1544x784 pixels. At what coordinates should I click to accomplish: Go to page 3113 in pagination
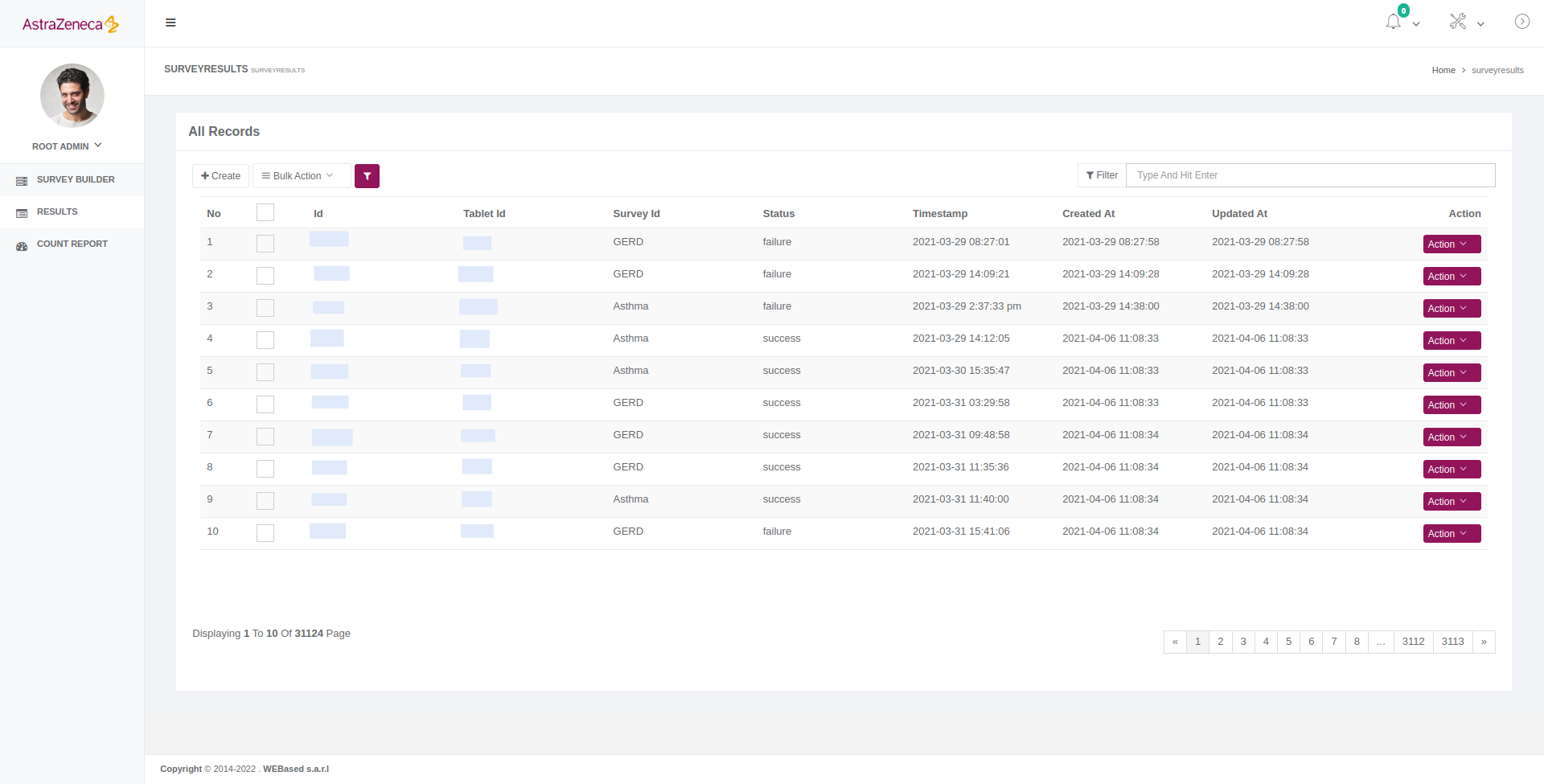1452,642
